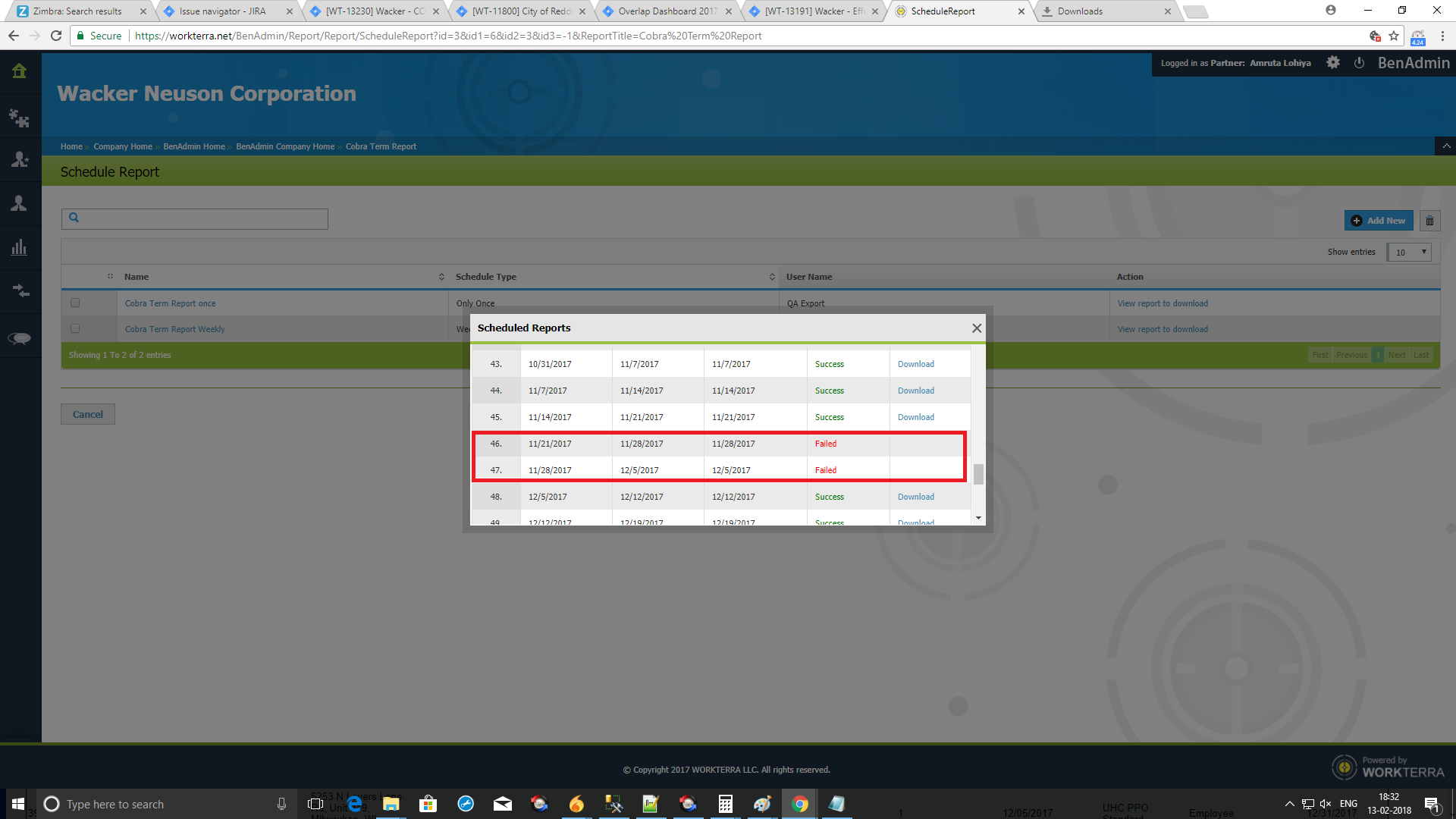Viewport: 1456px width, 819px height.
Task: Open Microsoft Store from taskbar
Action: (x=428, y=804)
